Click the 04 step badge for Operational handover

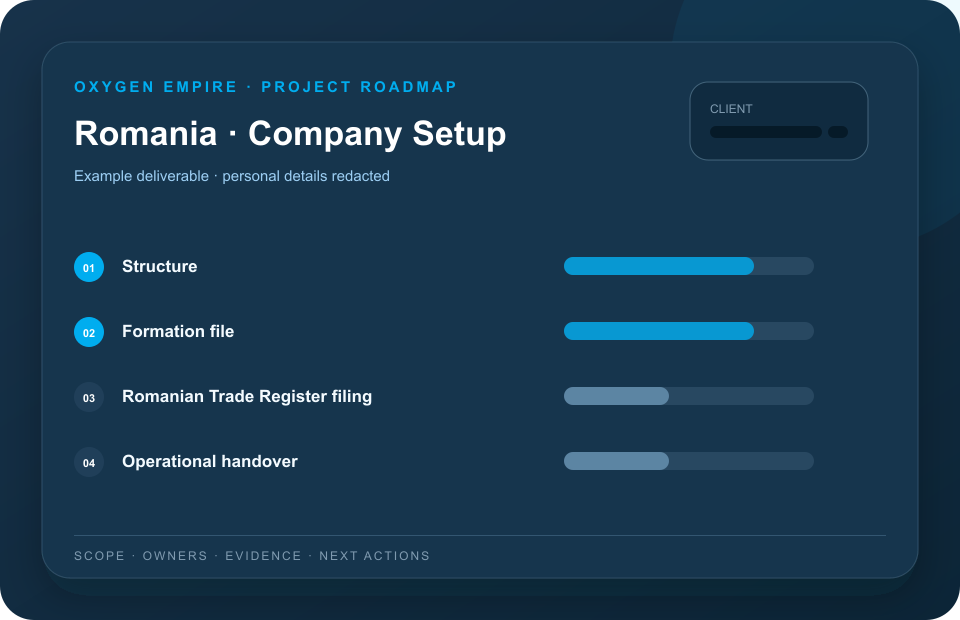(89, 462)
